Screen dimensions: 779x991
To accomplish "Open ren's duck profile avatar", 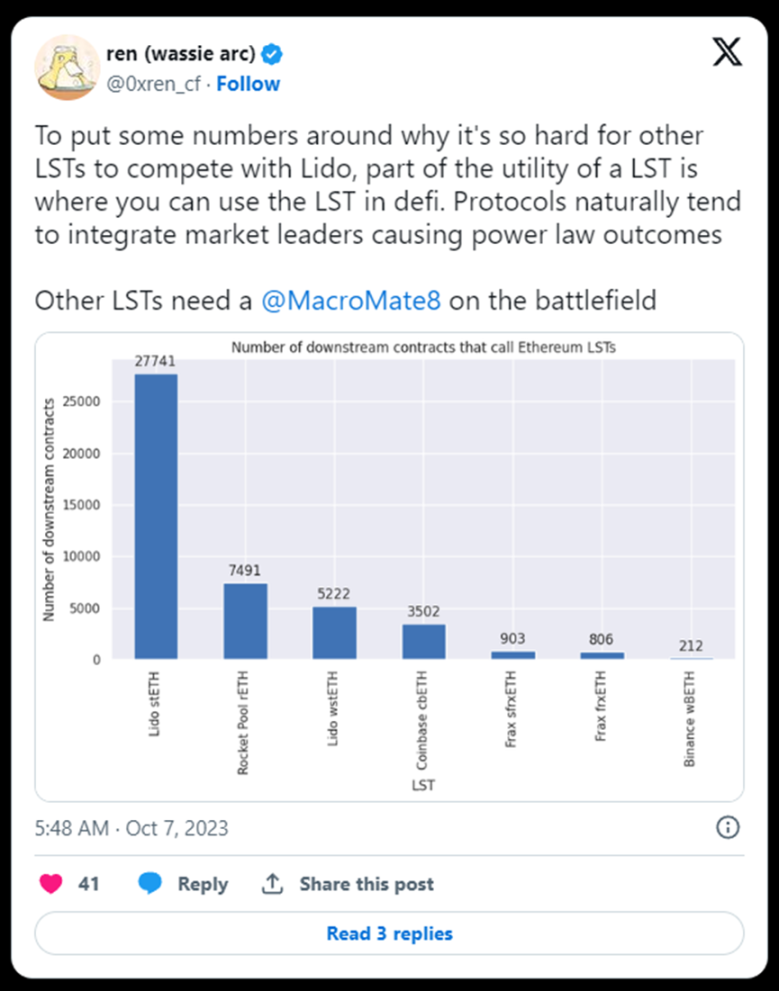I will [x=67, y=68].
